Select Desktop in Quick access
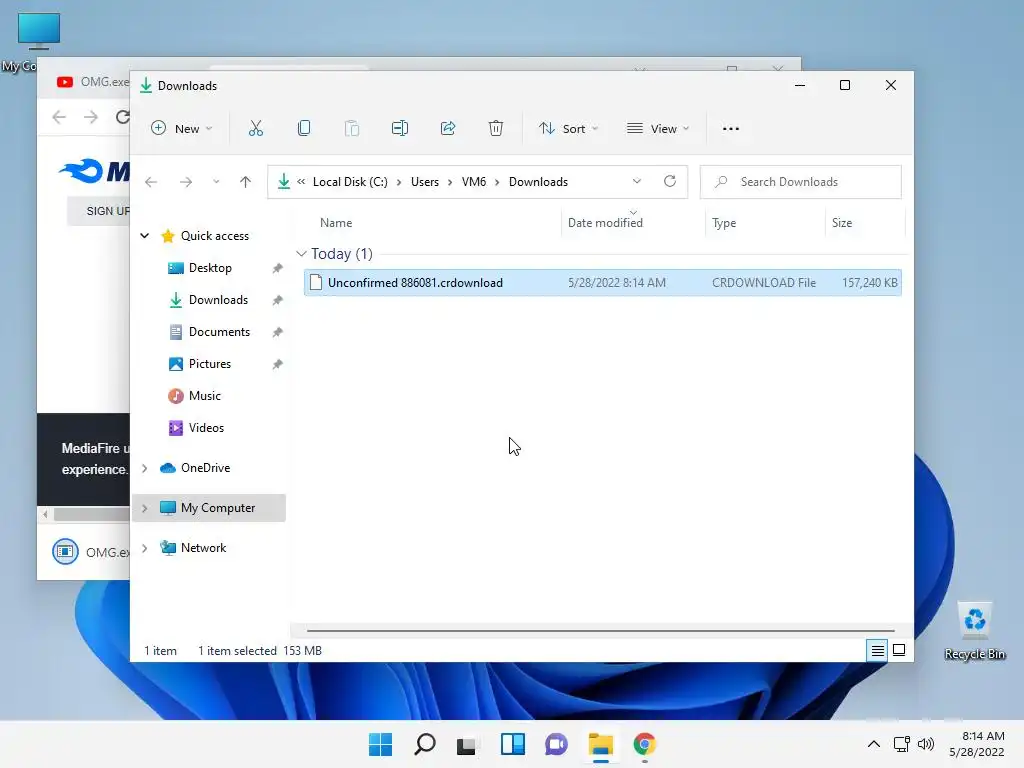Viewport: 1024px width, 768px height. [210, 268]
